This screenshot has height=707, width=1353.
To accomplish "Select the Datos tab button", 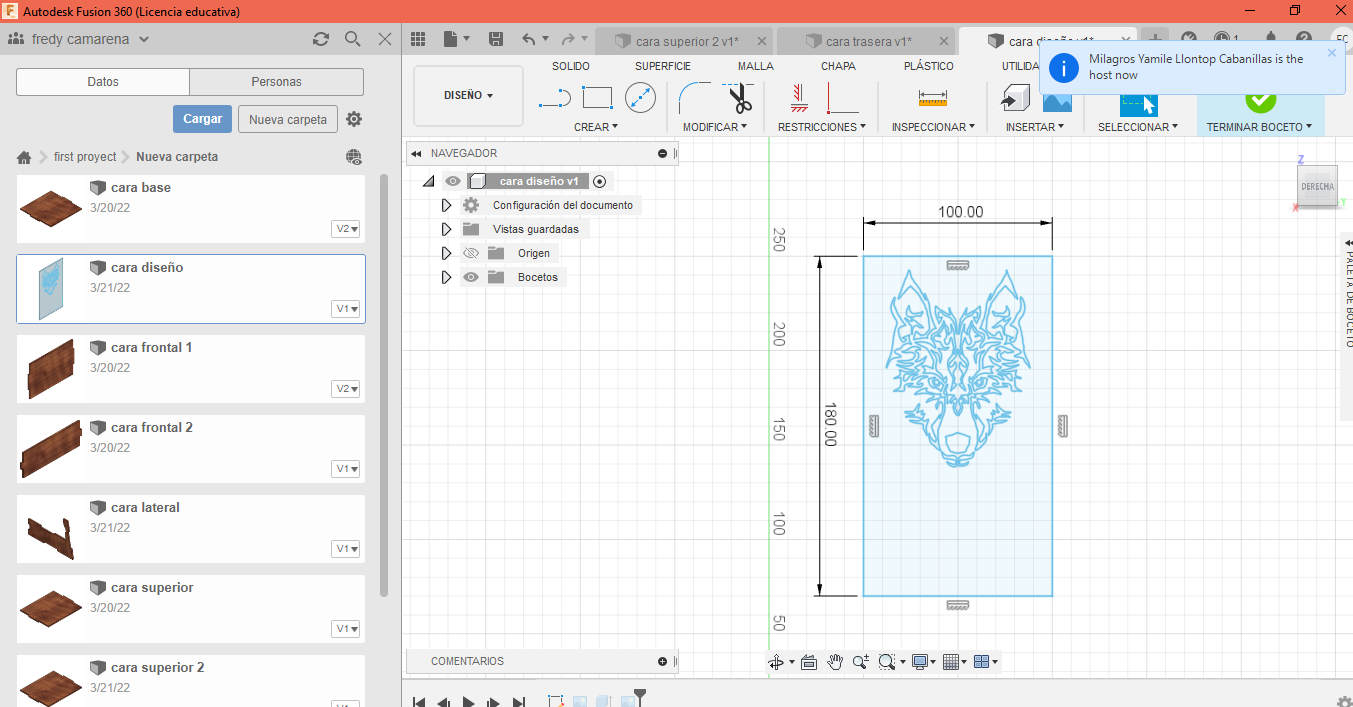I will pos(103,82).
